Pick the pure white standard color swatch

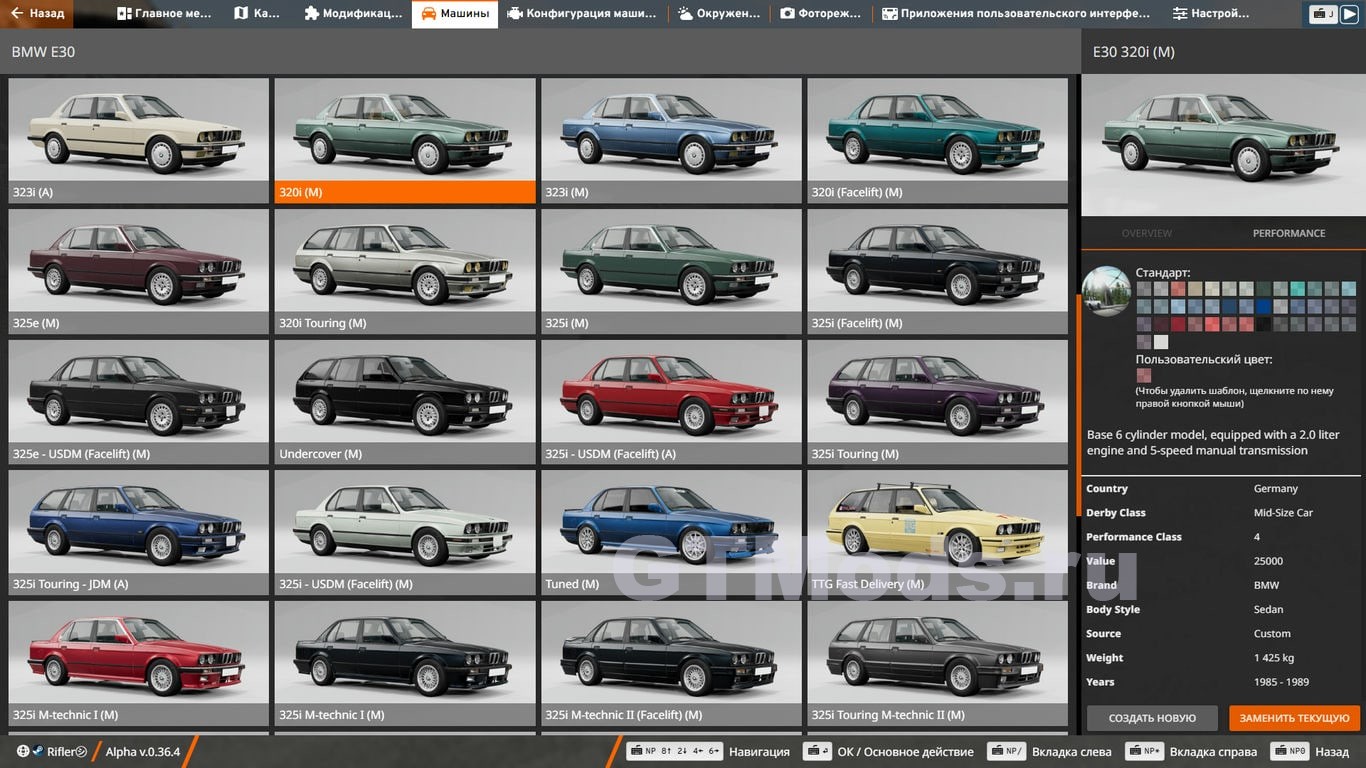[x=1161, y=342]
